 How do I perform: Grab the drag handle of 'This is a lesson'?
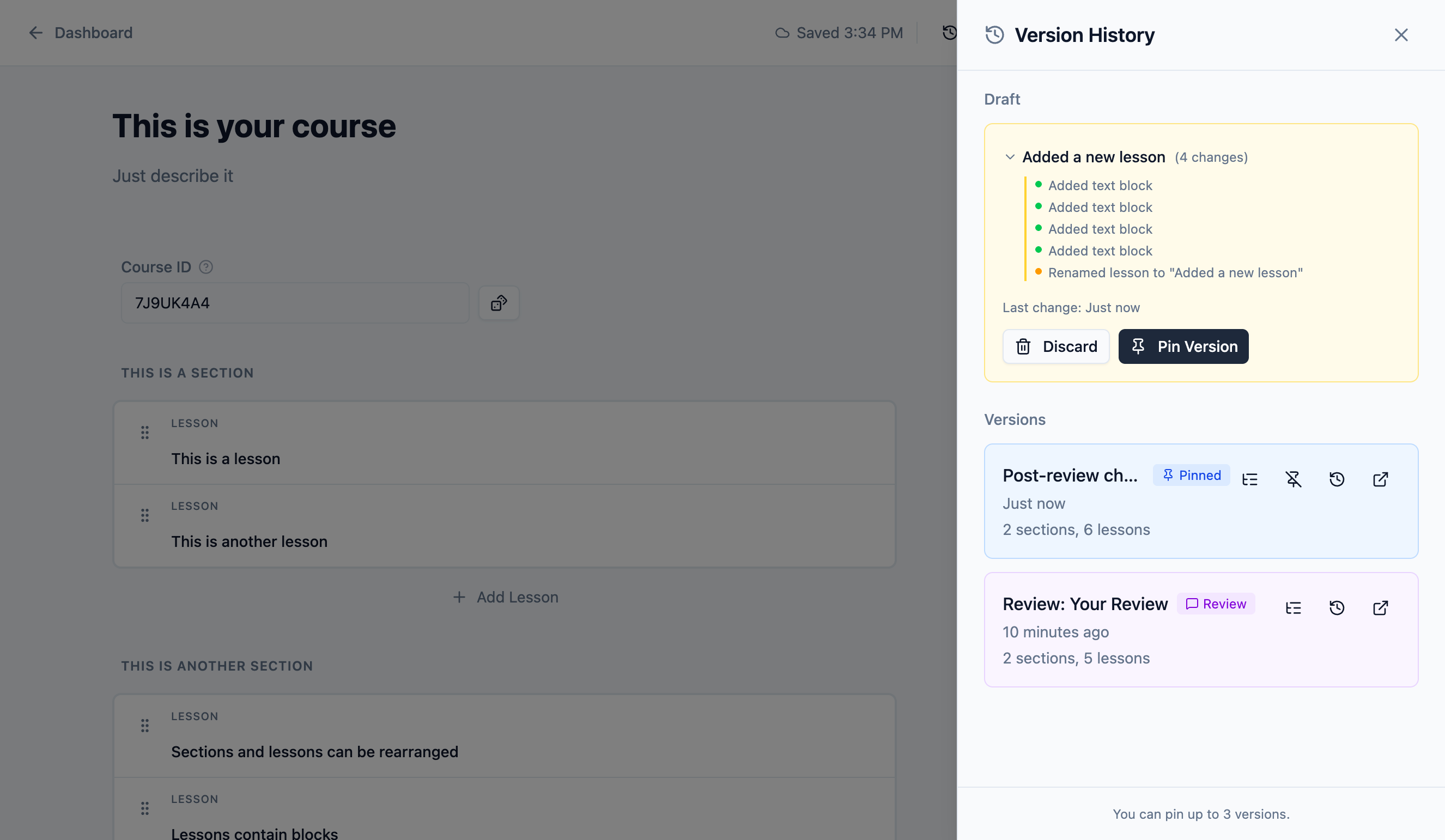pos(144,433)
